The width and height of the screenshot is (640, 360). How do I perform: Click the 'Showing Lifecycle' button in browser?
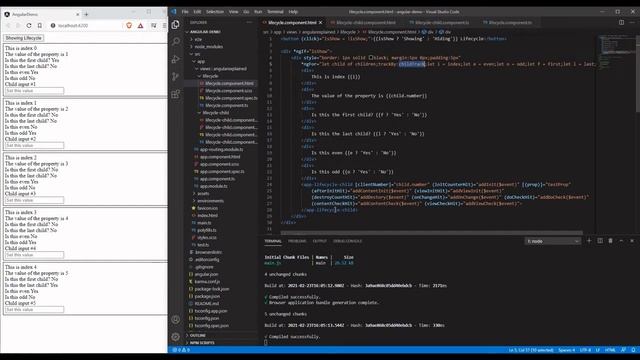(x=24, y=38)
